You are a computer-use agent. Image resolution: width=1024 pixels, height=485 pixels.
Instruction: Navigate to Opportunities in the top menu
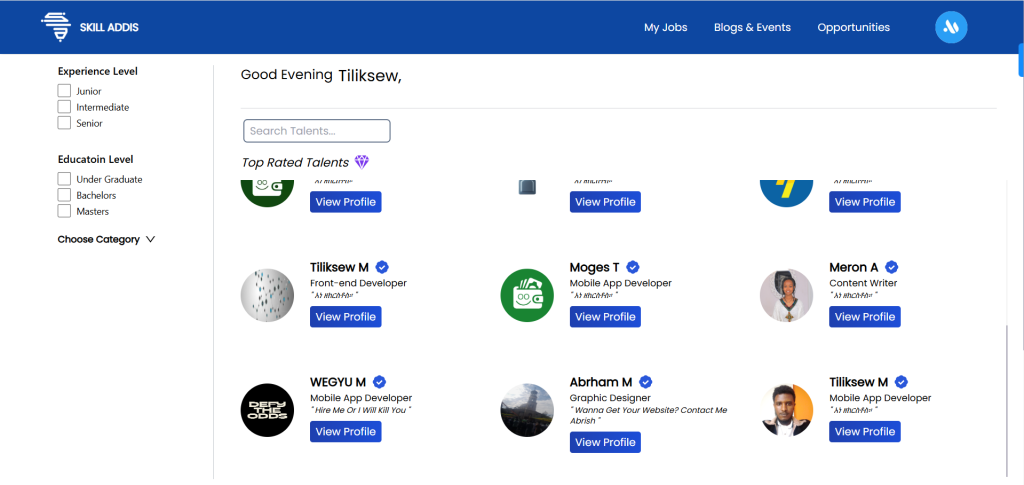(853, 27)
